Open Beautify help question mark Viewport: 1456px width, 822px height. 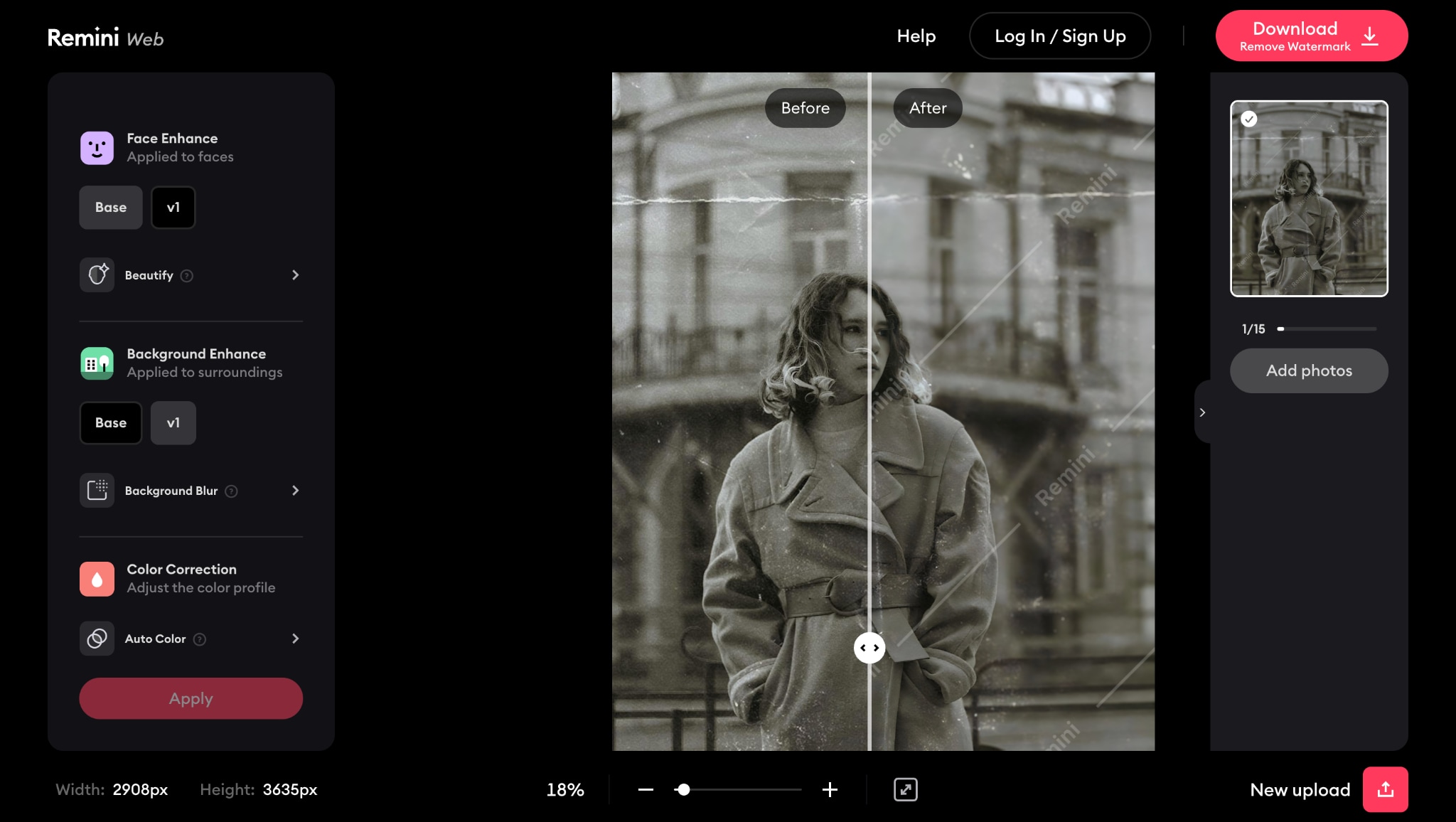click(187, 276)
